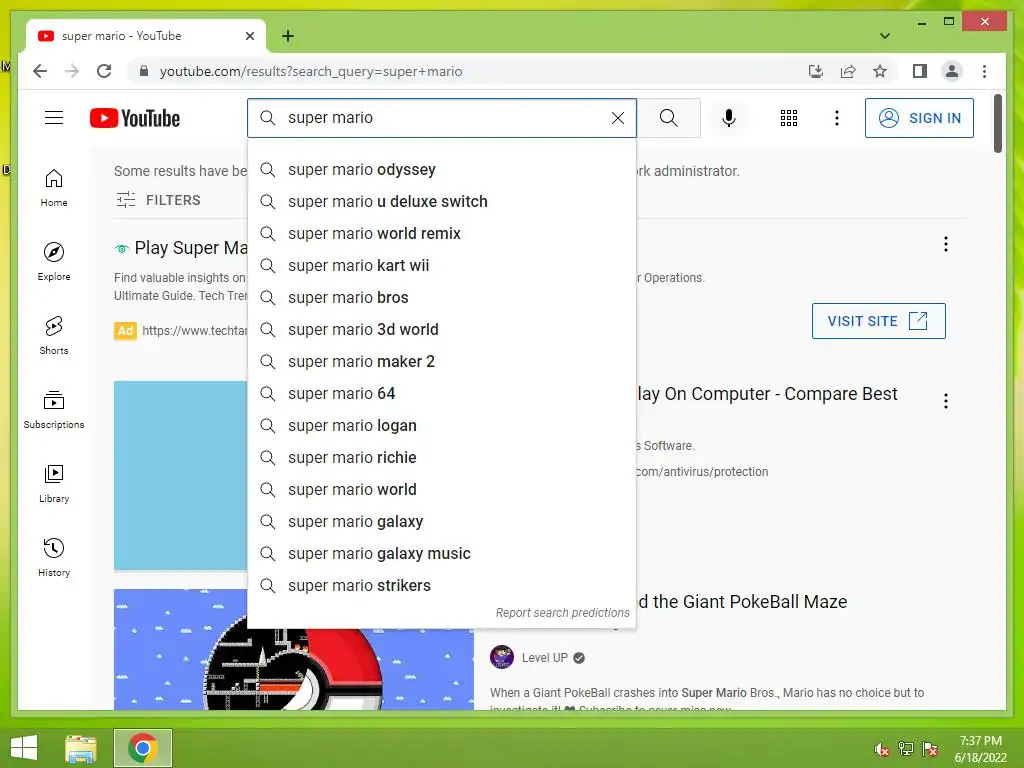Bookmark this page with the star icon
This screenshot has height=768, width=1024.
[x=880, y=71]
